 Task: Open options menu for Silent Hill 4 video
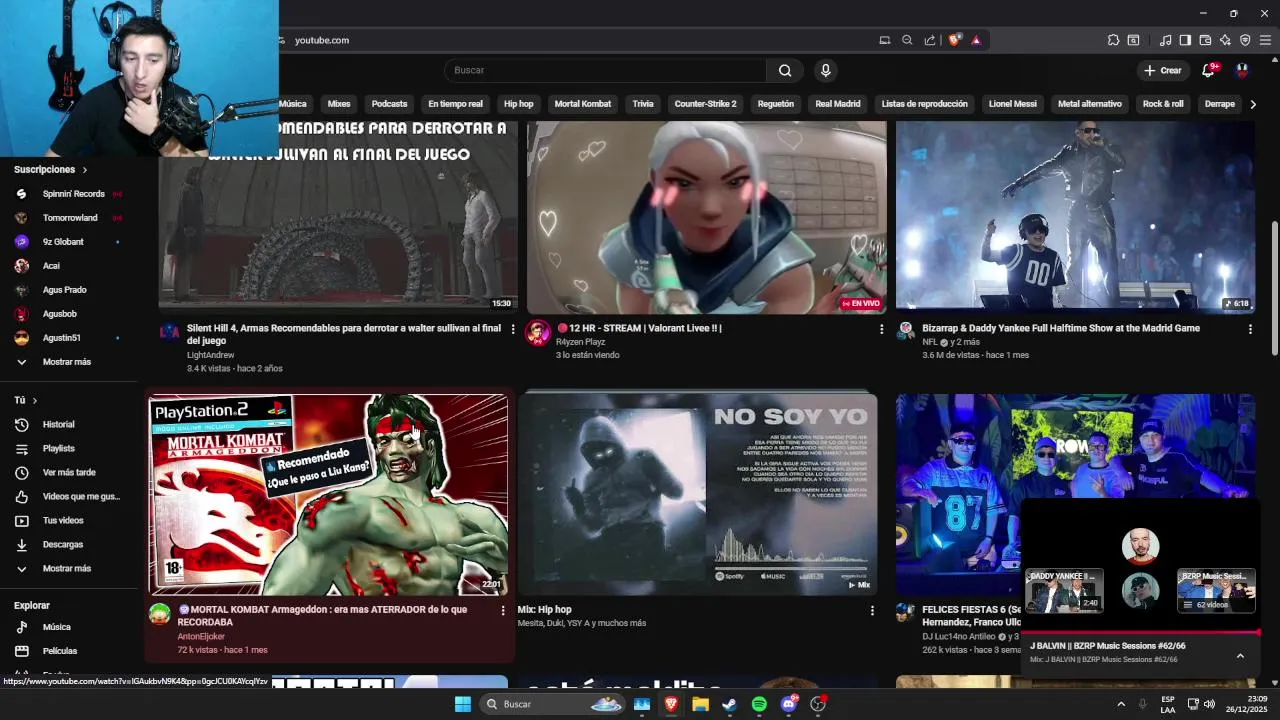pyautogui.click(x=513, y=329)
